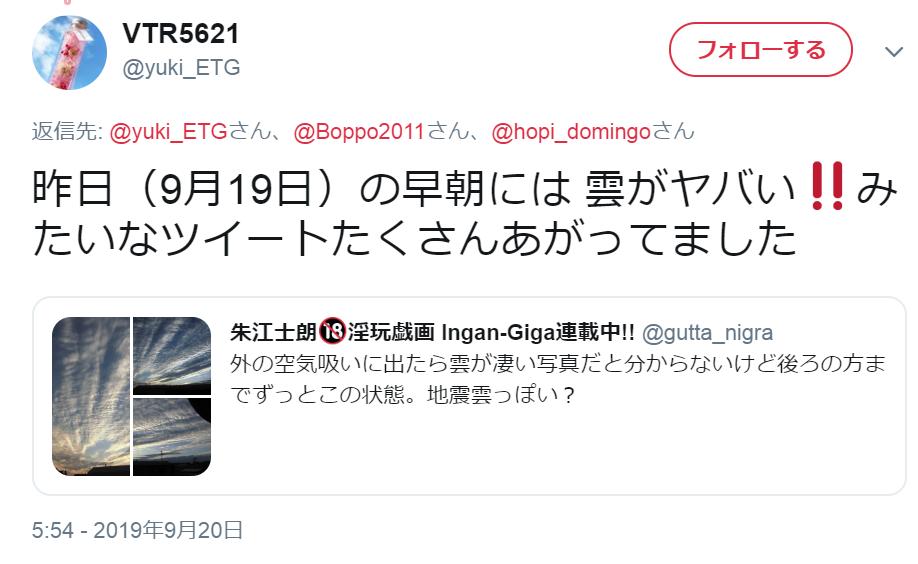Viewport: 918px width, 564px height.
Task: Open the @yuki_ETG mention in reply line
Action: pyautogui.click(x=169, y=131)
